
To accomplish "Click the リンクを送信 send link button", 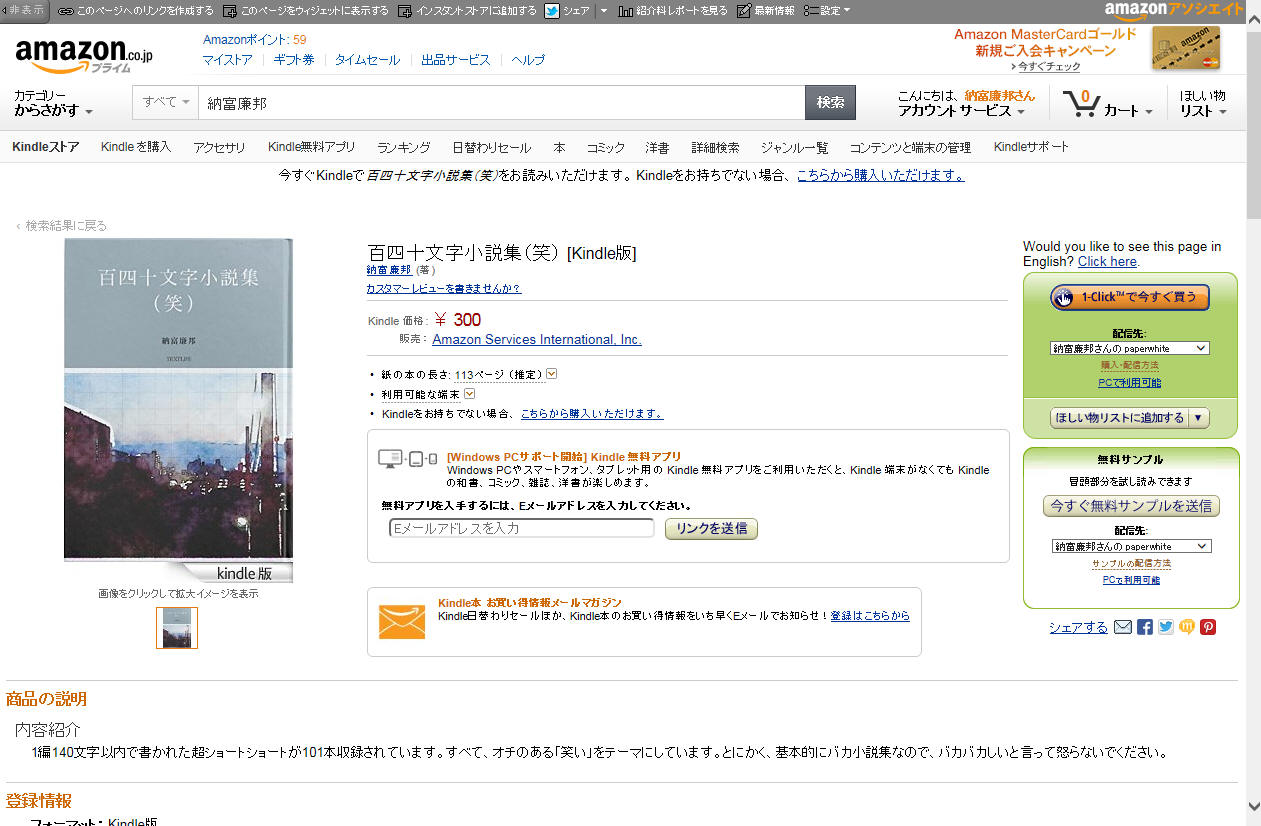I will pos(711,528).
